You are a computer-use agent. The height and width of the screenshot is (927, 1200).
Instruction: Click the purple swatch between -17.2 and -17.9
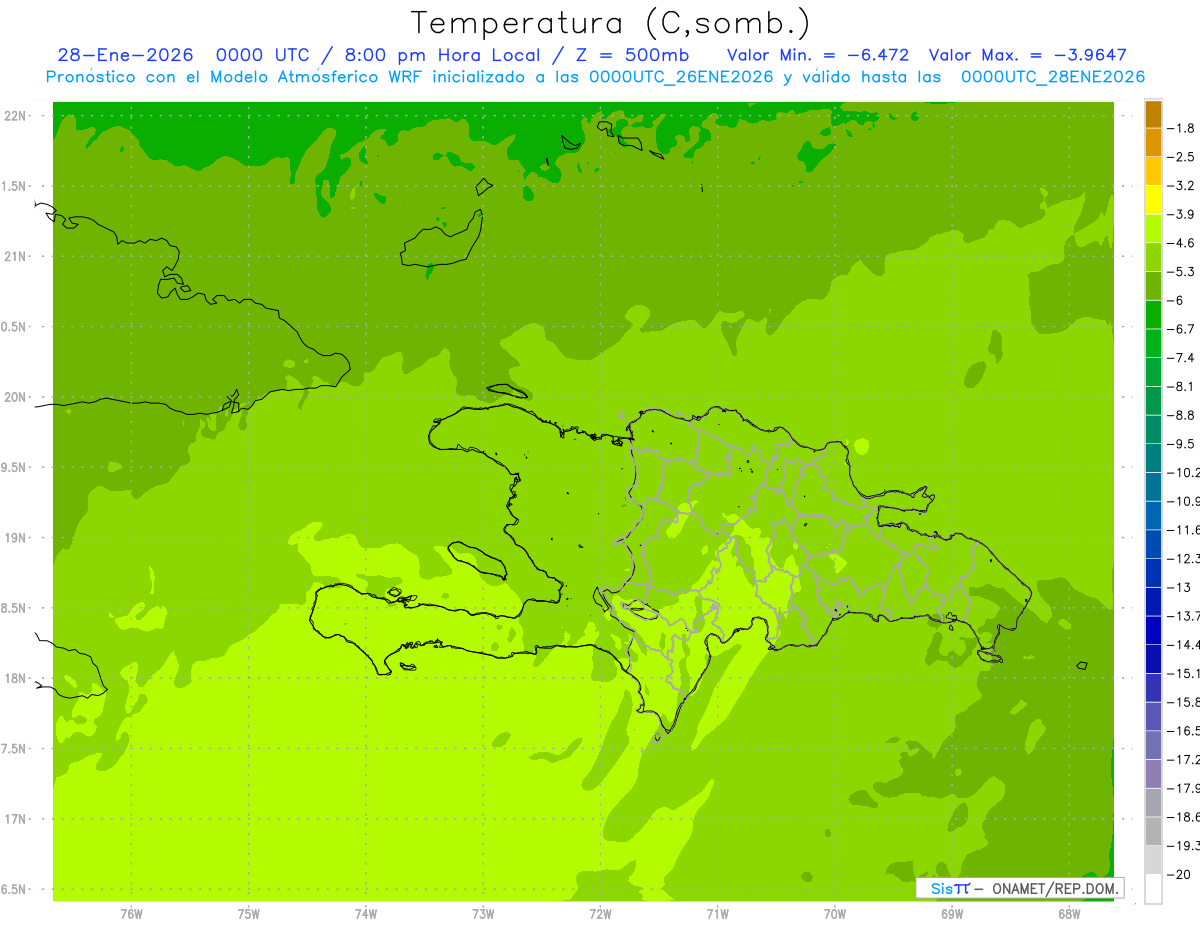(1153, 774)
